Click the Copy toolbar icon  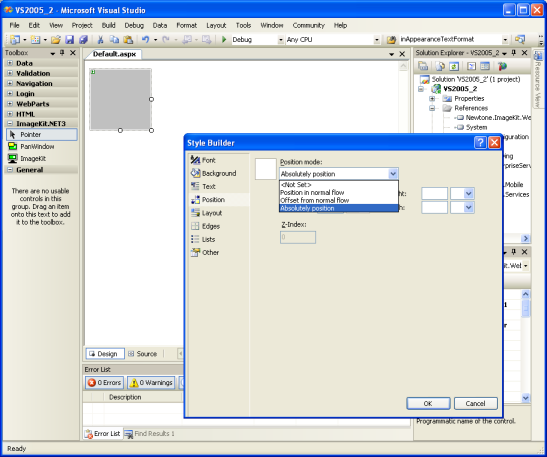click(114, 39)
